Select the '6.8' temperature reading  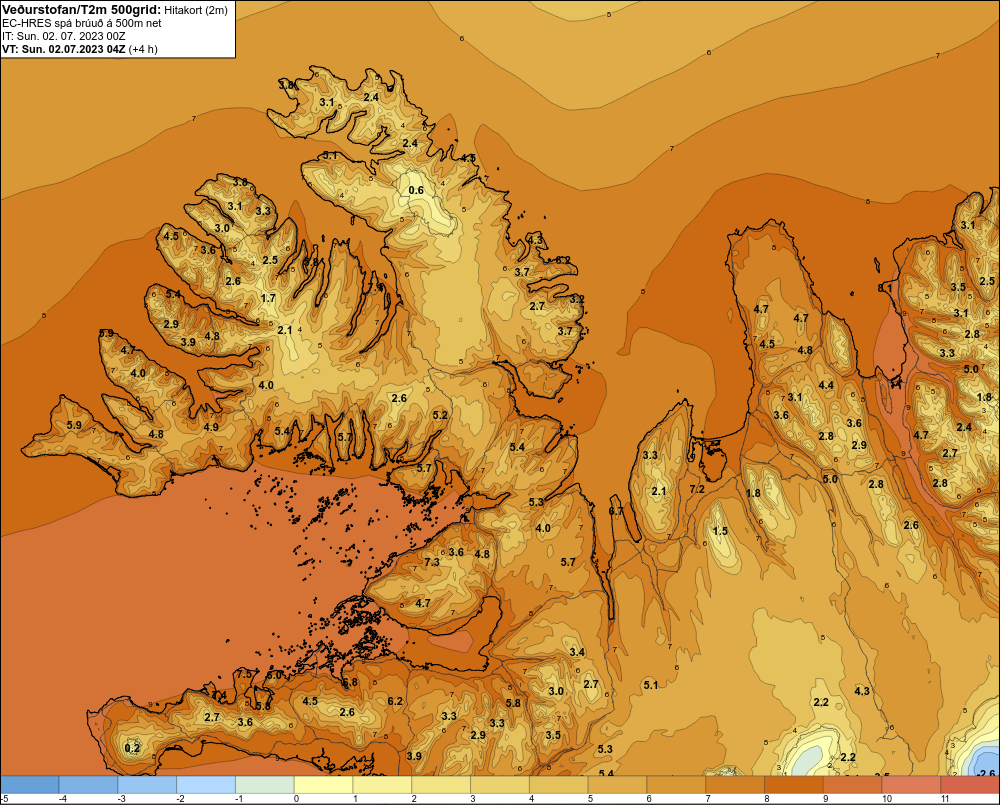[349, 682]
